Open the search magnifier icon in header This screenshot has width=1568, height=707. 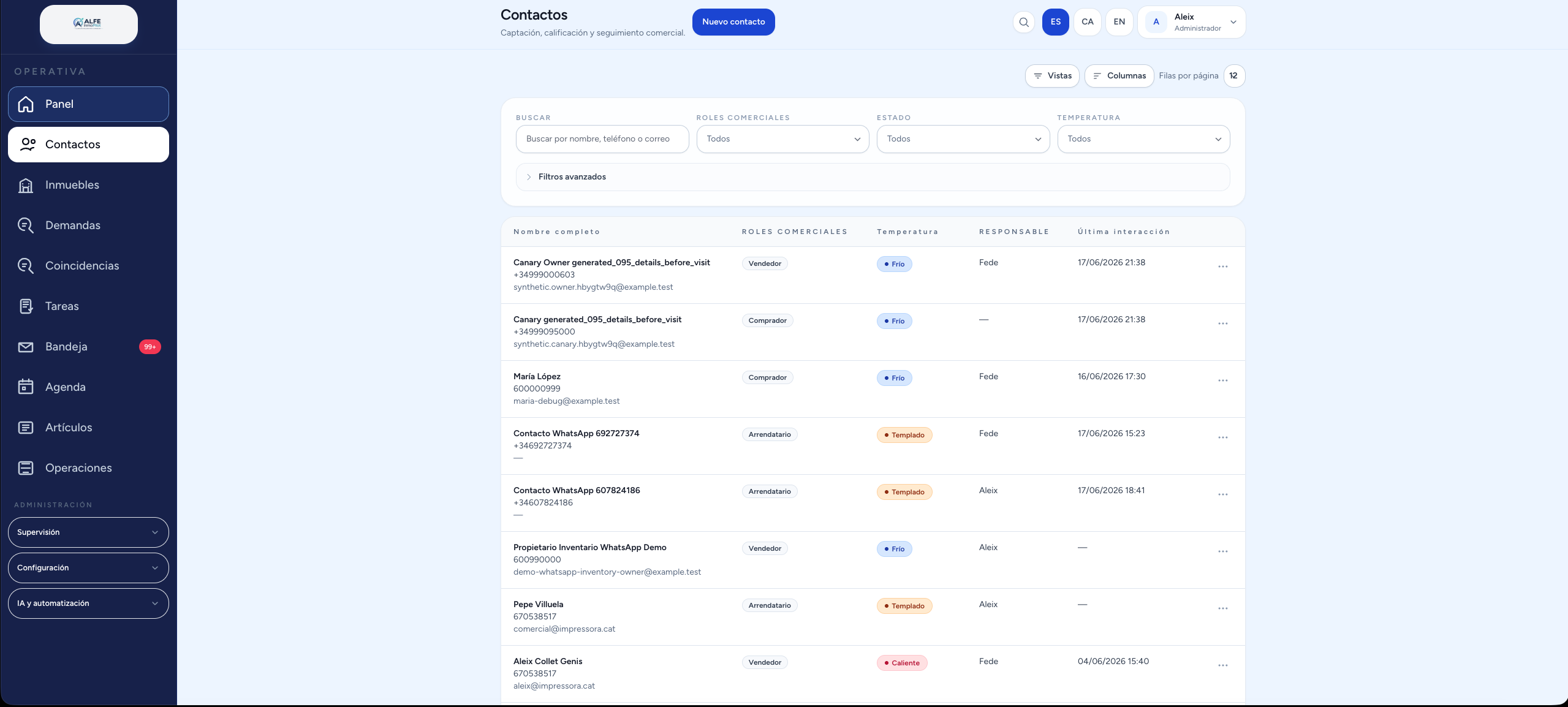[1023, 22]
